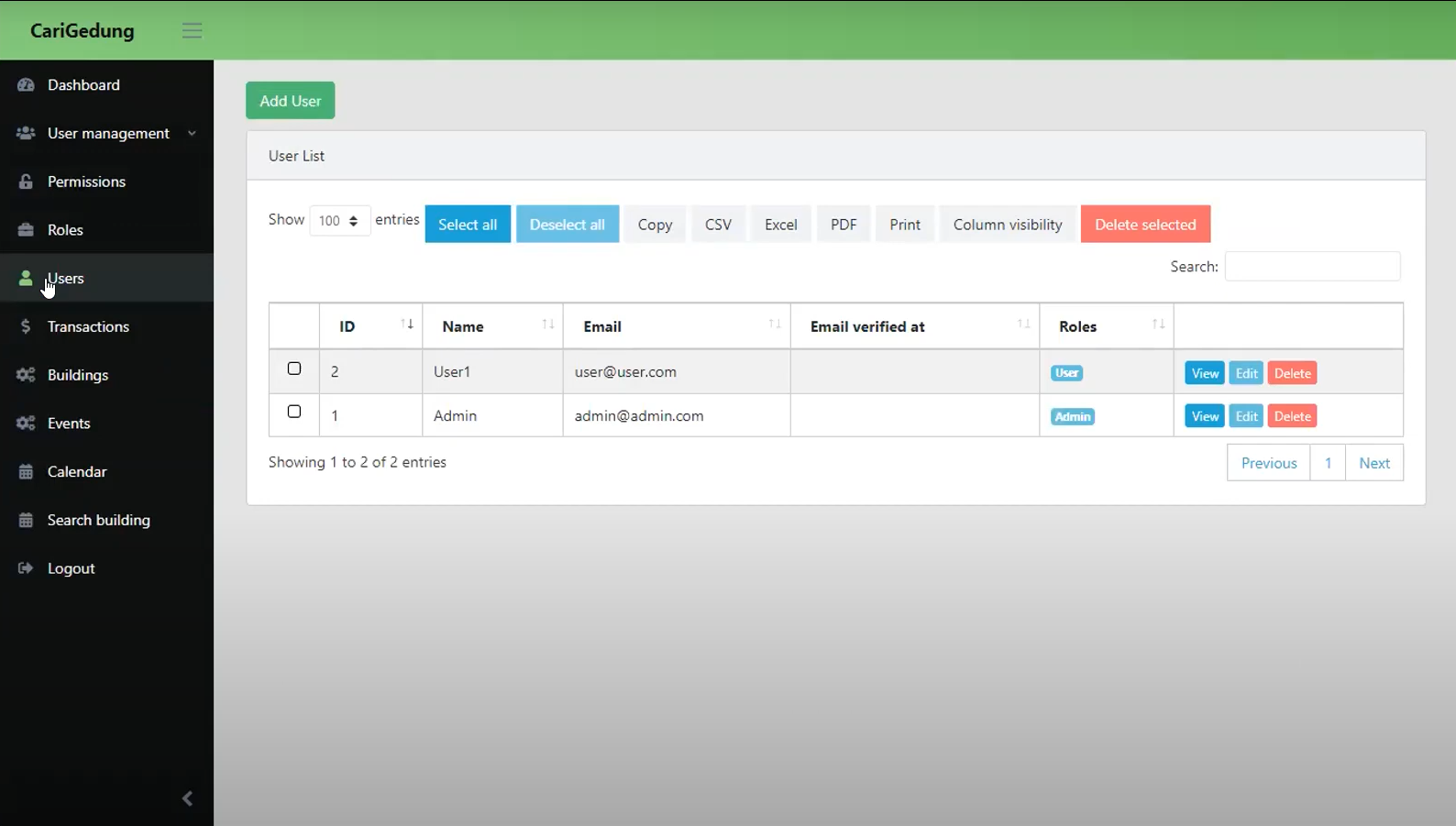Open the Column visibility dropdown

(1008, 225)
